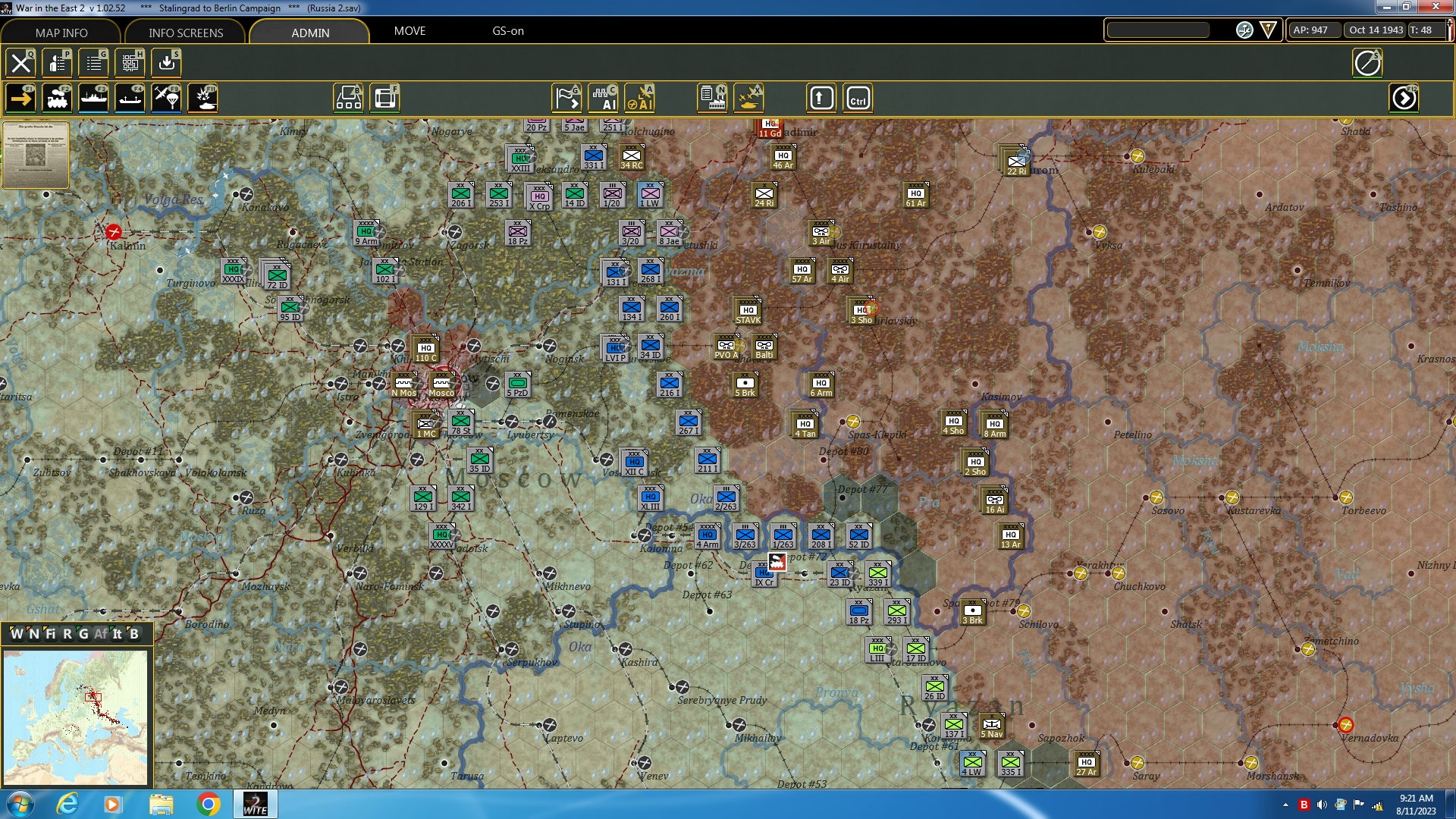Enable the AI air assist (A icon)
1456x819 pixels.
pyautogui.click(x=642, y=98)
